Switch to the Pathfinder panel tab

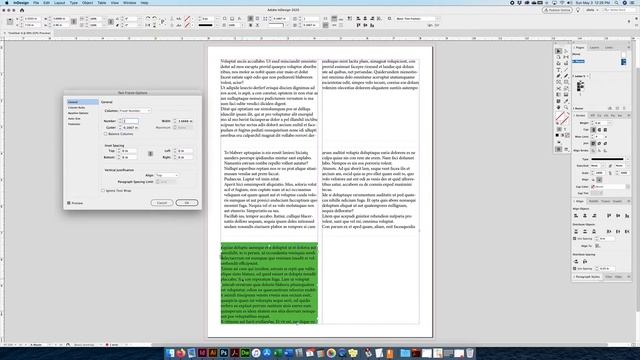coord(593,201)
